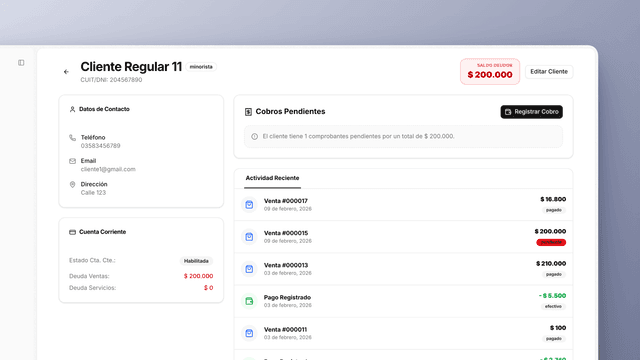Click the Cliente Regular 11 heading

[131, 67]
